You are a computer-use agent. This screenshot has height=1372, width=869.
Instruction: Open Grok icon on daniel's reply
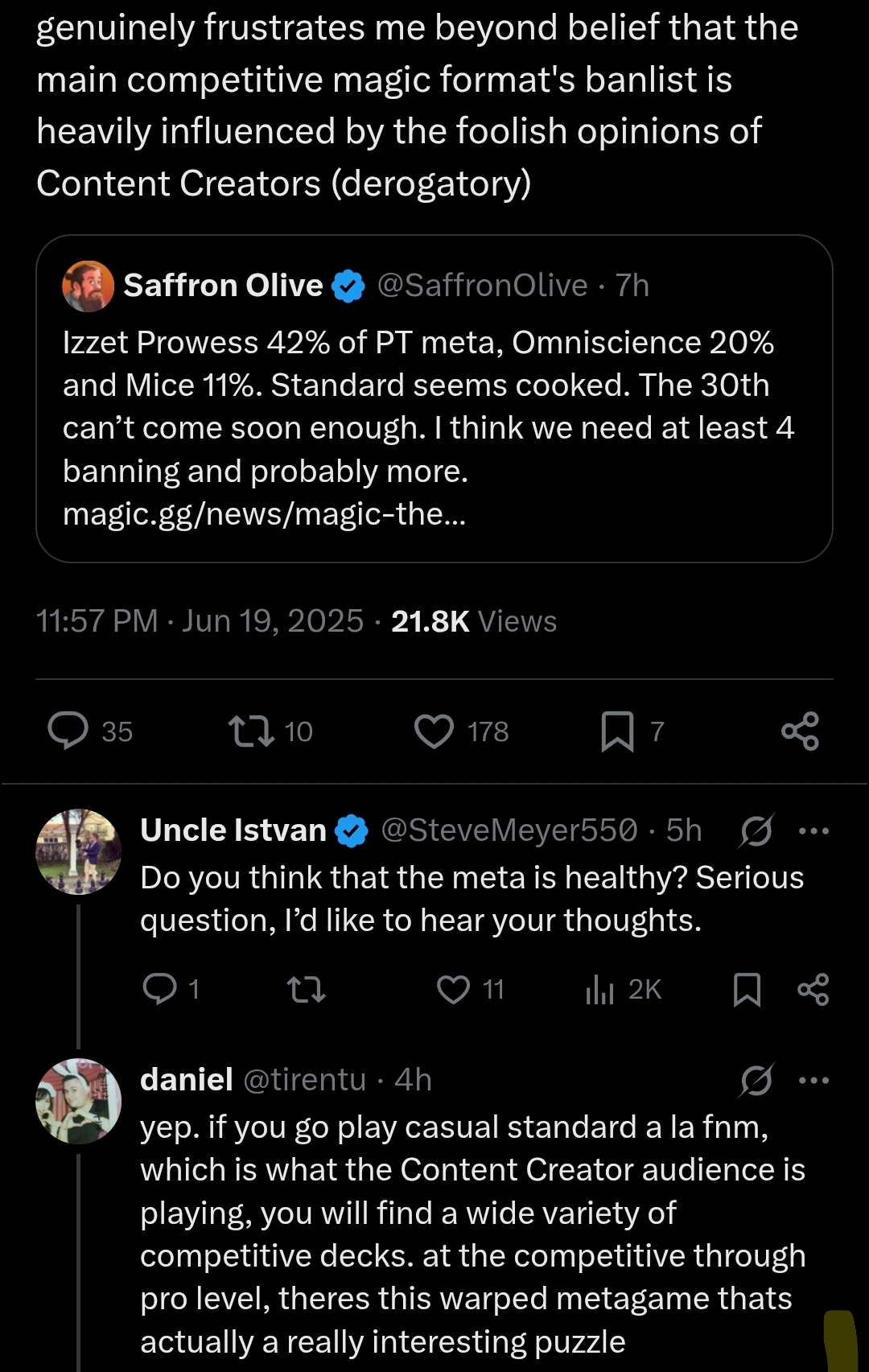[756, 1081]
